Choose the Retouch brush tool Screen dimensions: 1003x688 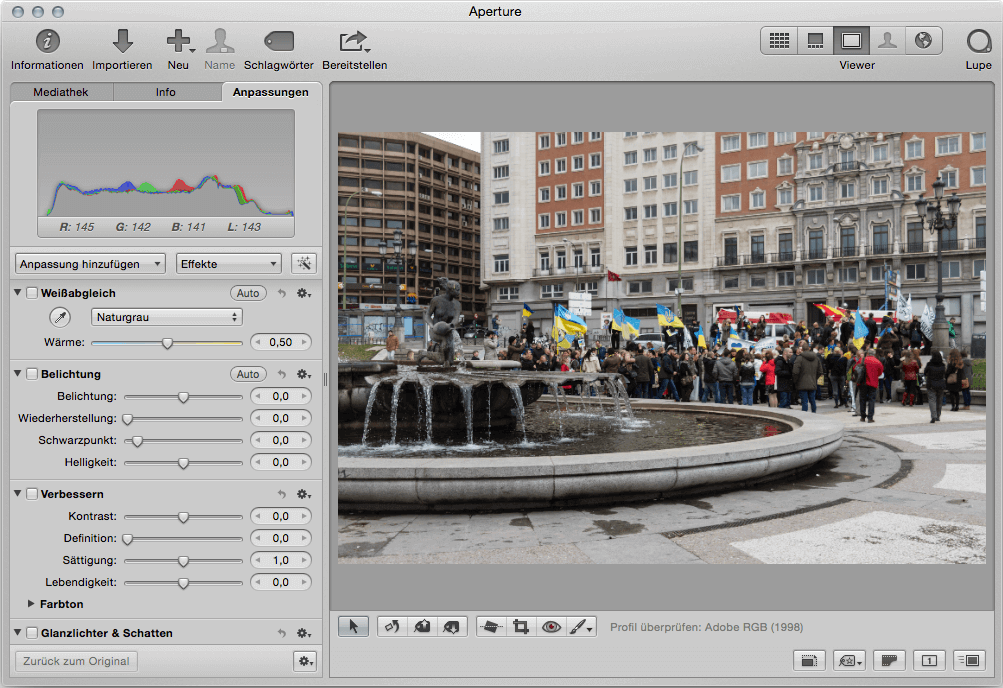tap(579, 626)
